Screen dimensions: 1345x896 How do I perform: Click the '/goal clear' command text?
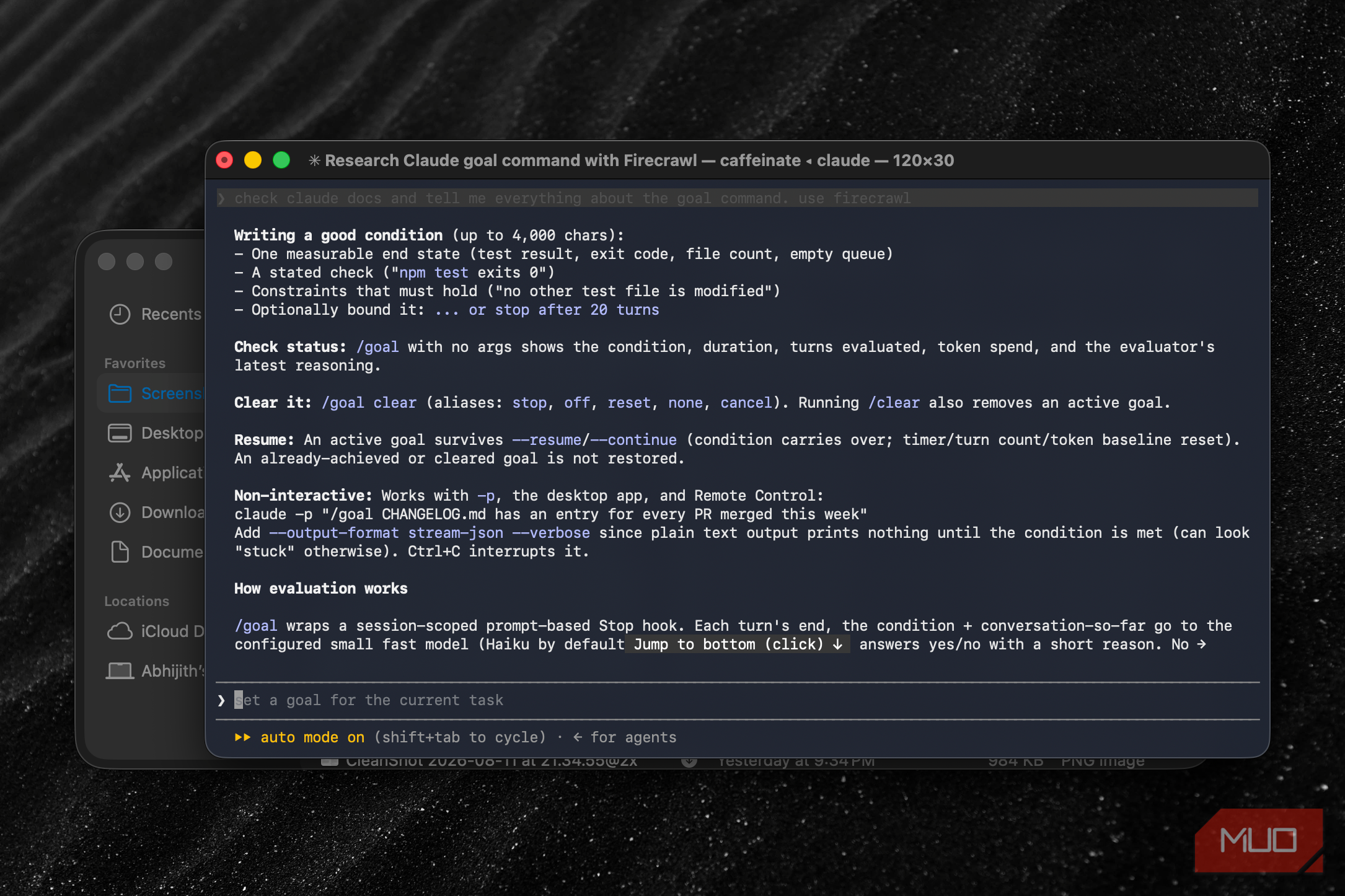(369, 403)
